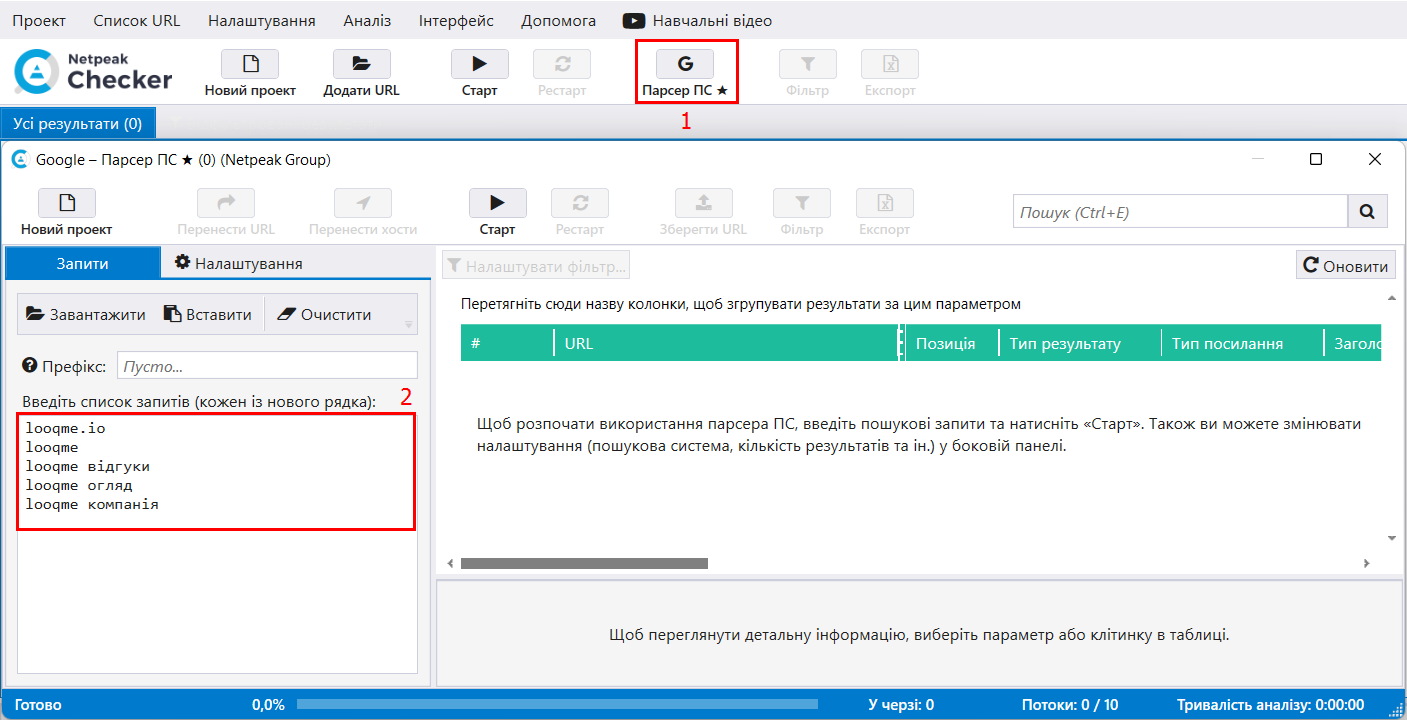Screen dimensions: 1407x720
Task: Click the horizontal scrollbar thumb in results table
Action: (x=584, y=563)
